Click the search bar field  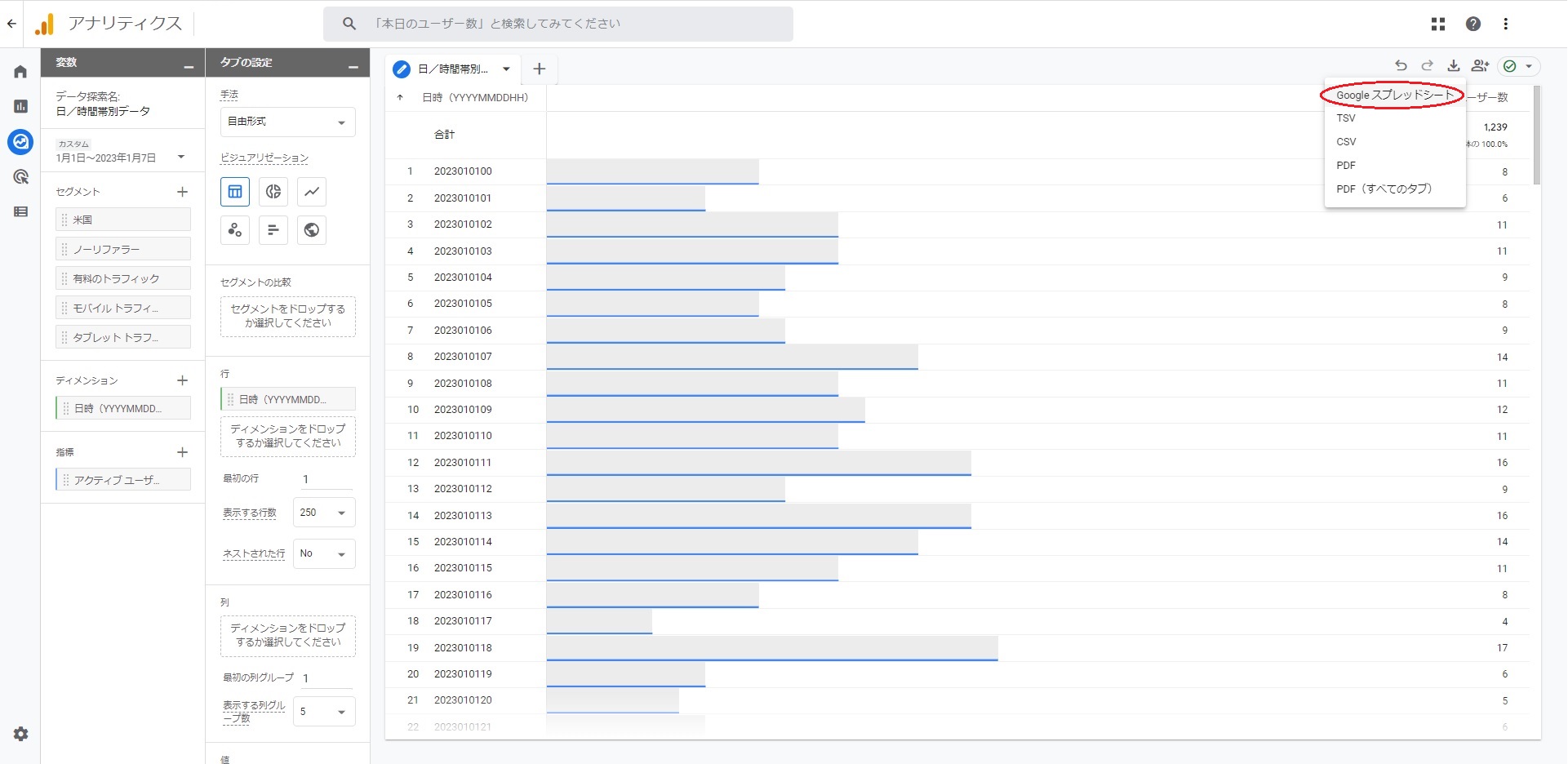[x=558, y=24]
